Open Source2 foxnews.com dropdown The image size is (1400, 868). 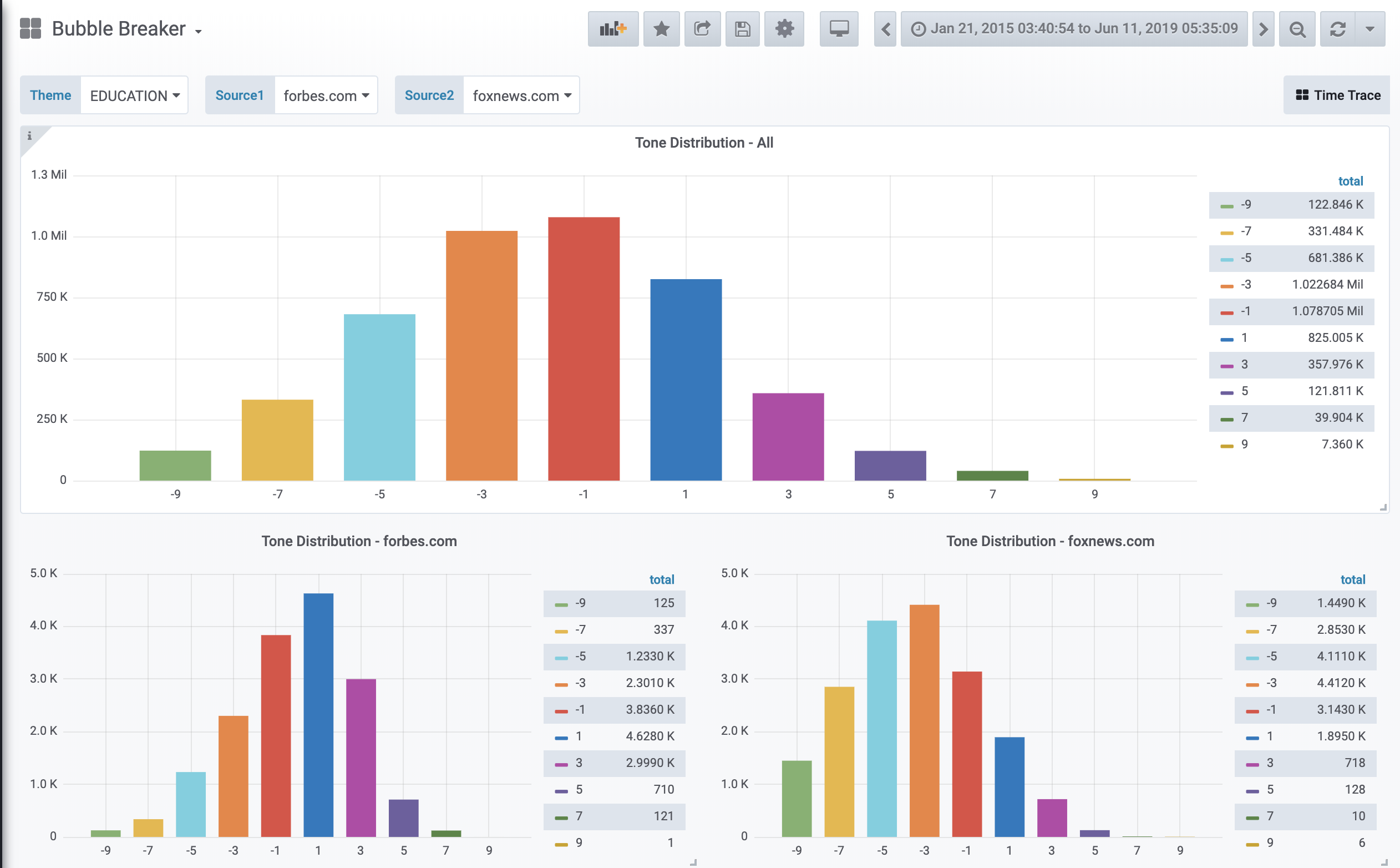(521, 95)
